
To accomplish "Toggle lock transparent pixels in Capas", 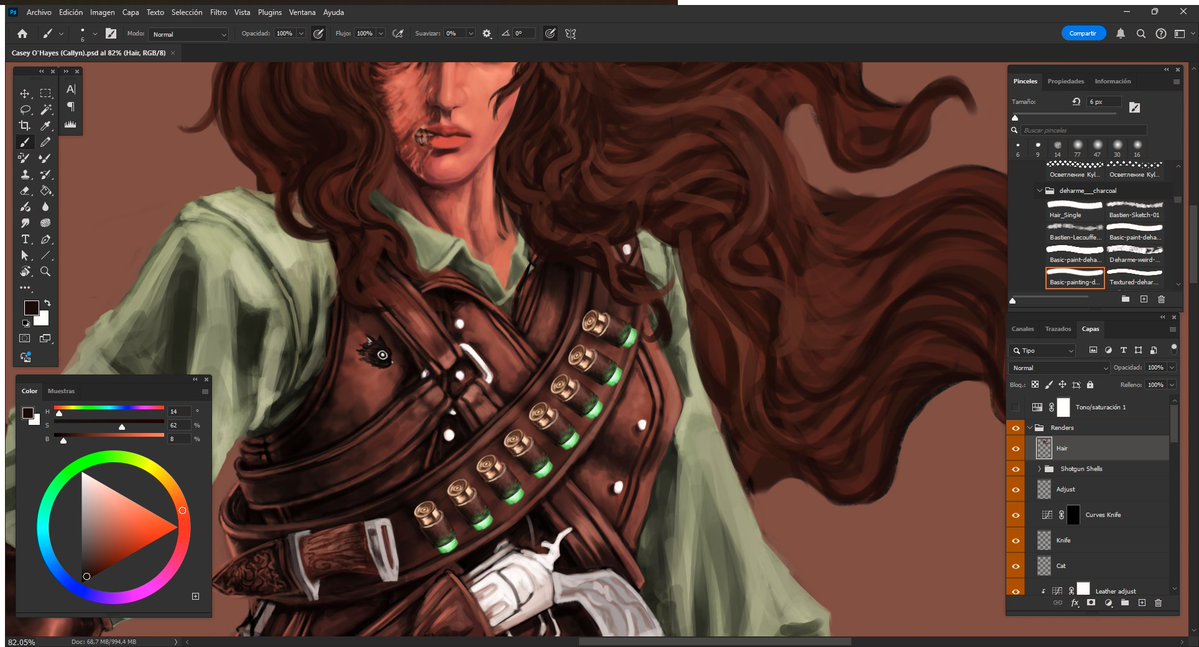I will [1035, 385].
